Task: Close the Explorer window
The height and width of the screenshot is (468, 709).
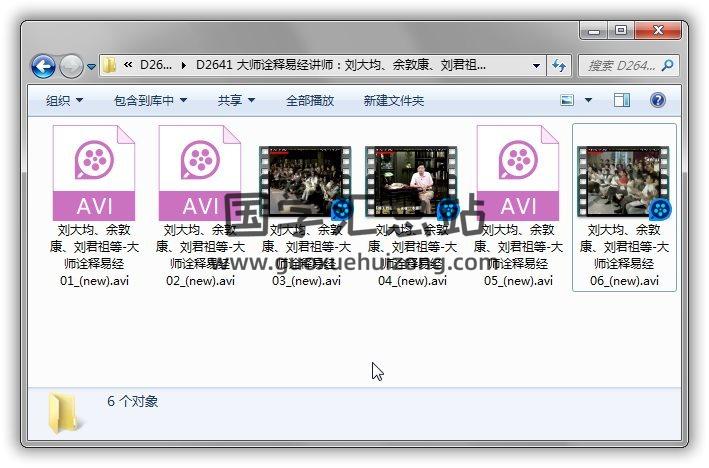Action: pos(658,31)
